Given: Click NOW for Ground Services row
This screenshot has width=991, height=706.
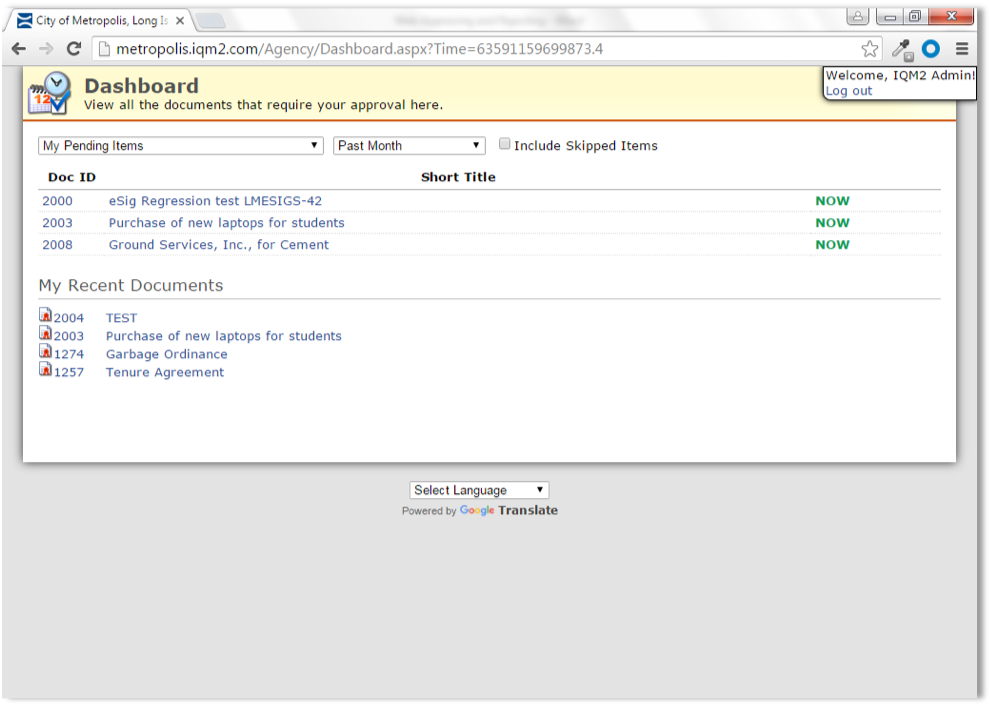Looking at the screenshot, I should click(832, 245).
